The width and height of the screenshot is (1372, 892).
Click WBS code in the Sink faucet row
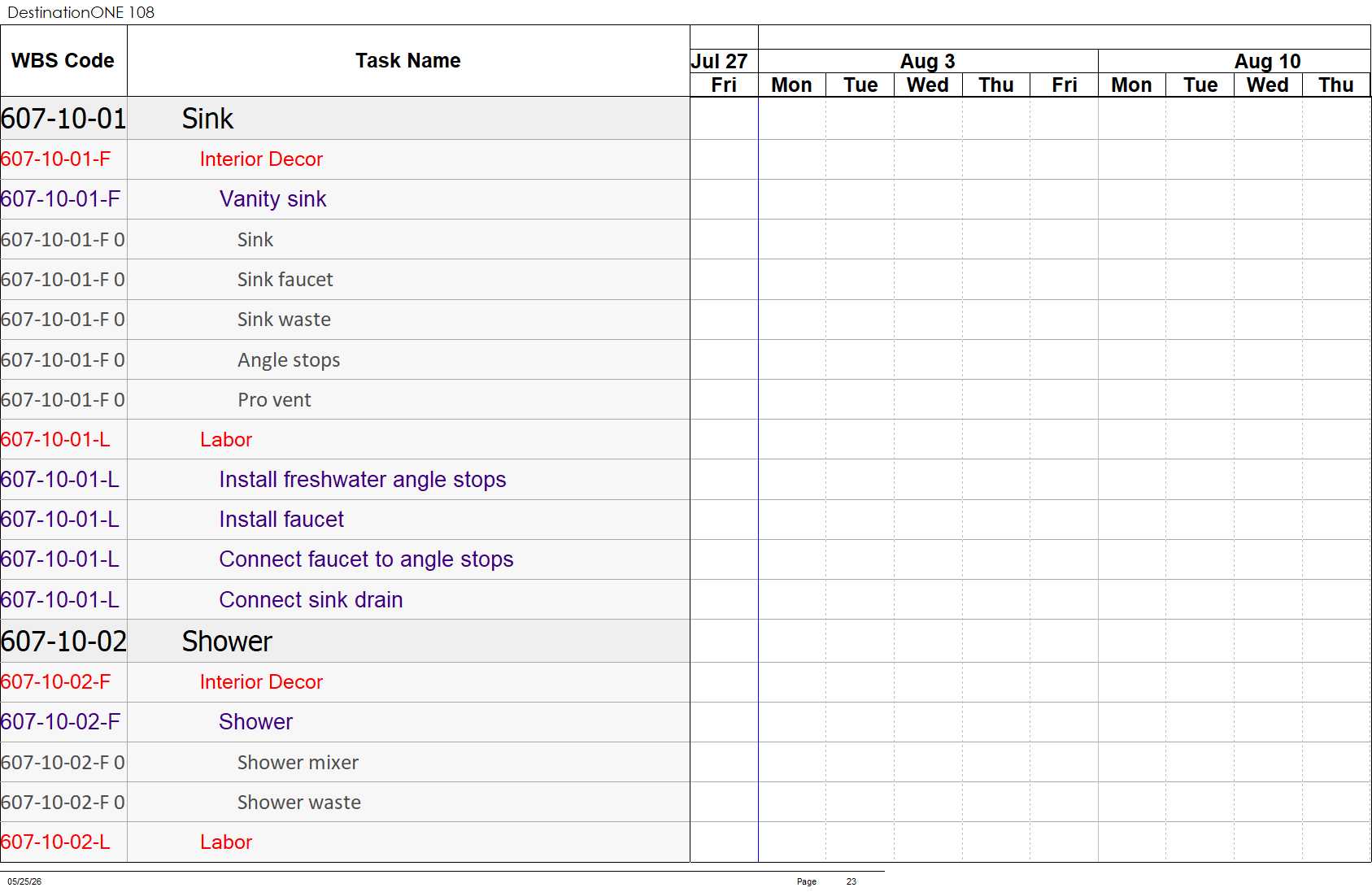point(63,280)
